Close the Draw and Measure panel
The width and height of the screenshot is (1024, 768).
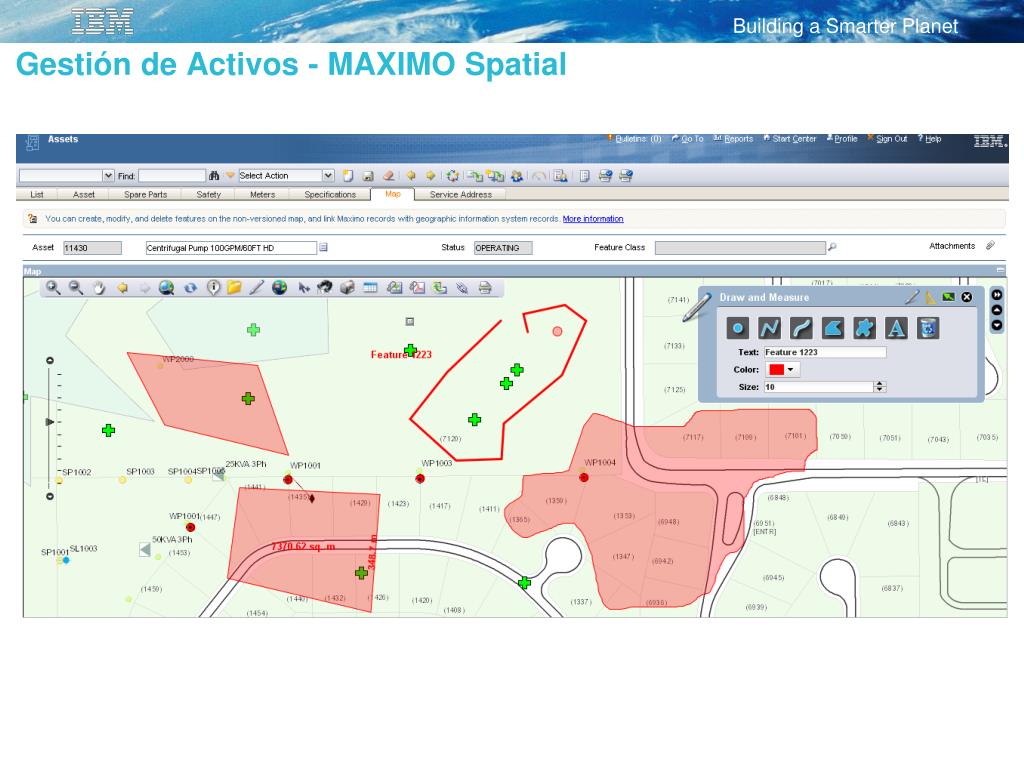pos(967,297)
